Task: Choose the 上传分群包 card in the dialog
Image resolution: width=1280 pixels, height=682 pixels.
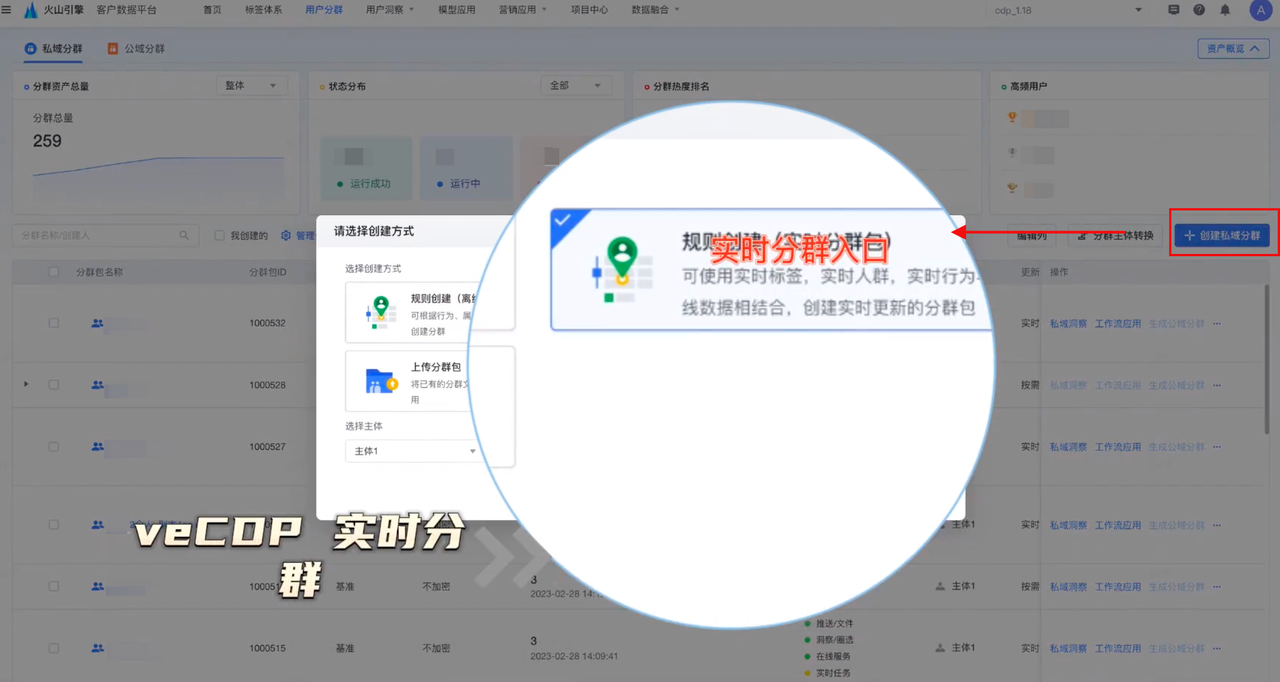Action: (430, 379)
